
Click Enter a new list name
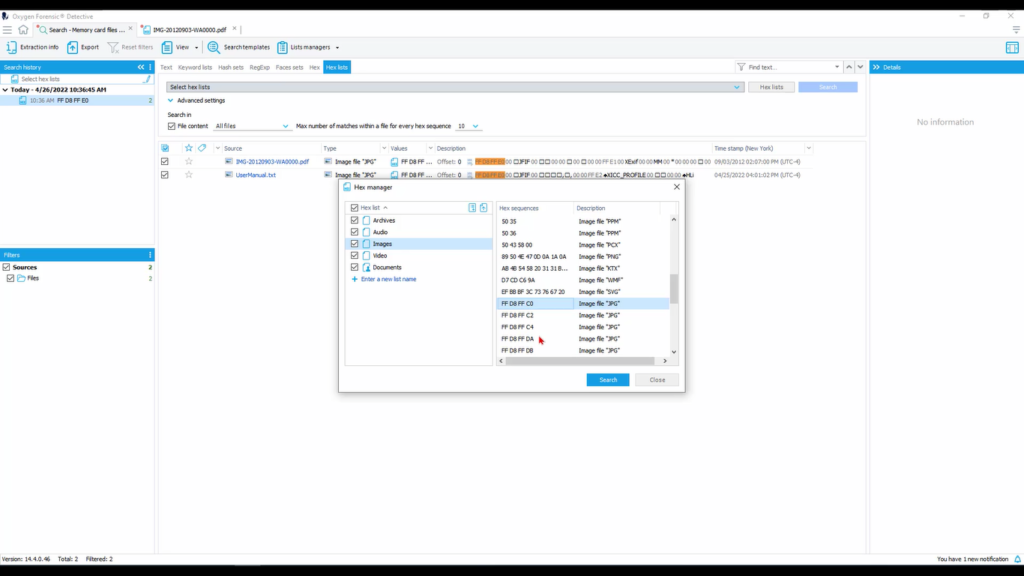[x=389, y=279]
